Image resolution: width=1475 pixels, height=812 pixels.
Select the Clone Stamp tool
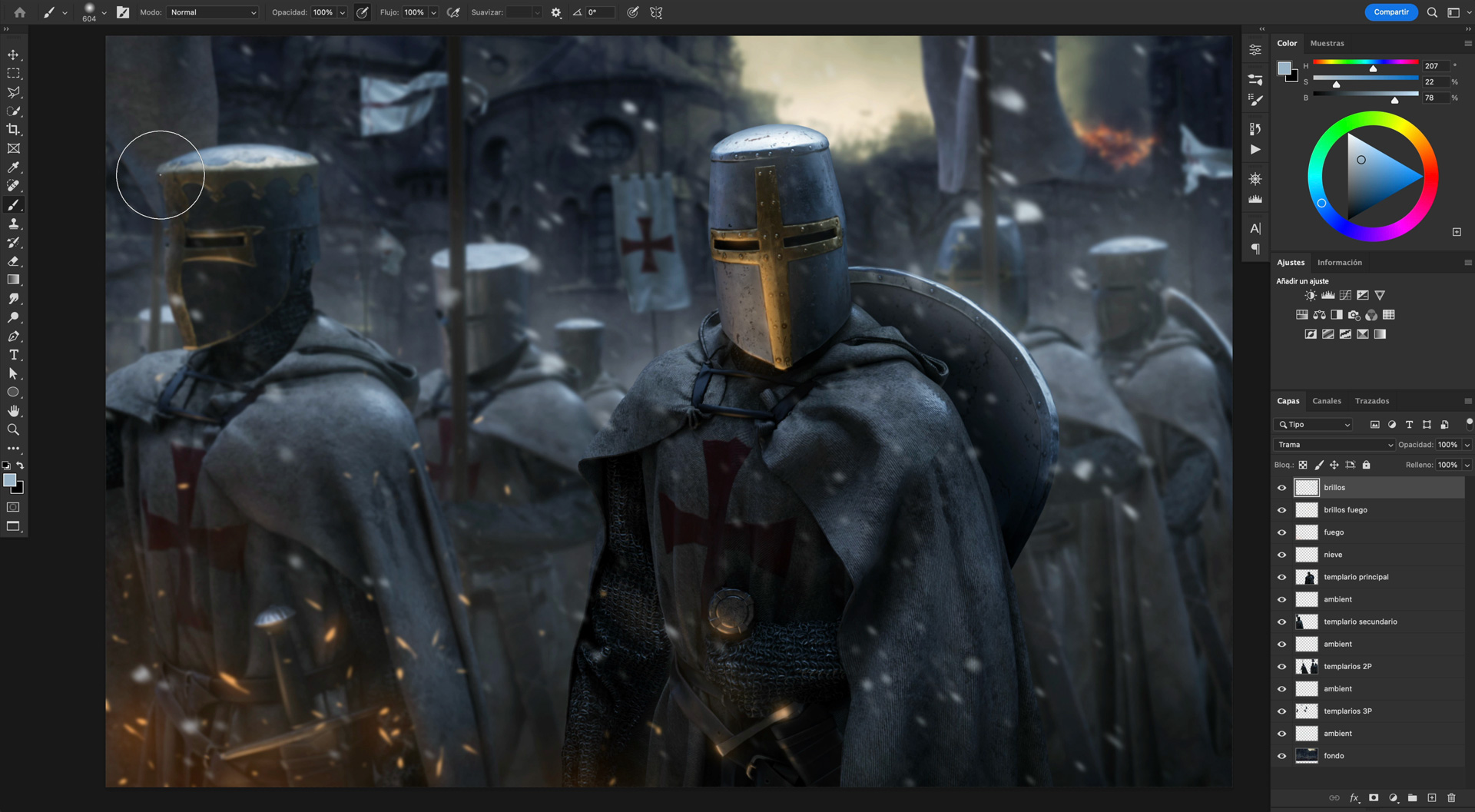(x=13, y=224)
